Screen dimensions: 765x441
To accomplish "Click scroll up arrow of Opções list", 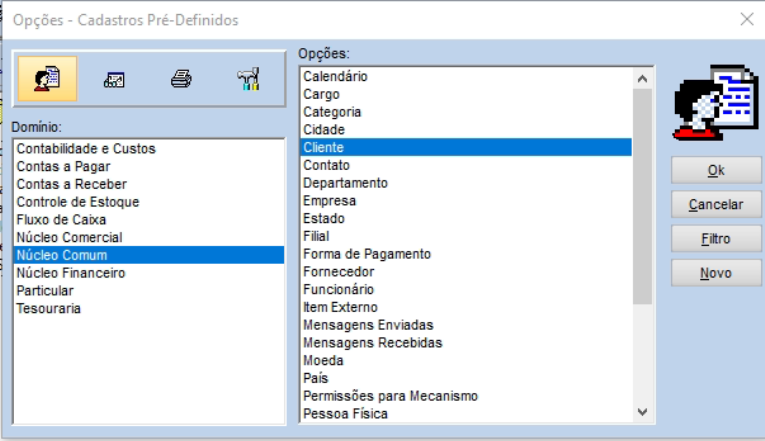I will pyautogui.click(x=643, y=79).
